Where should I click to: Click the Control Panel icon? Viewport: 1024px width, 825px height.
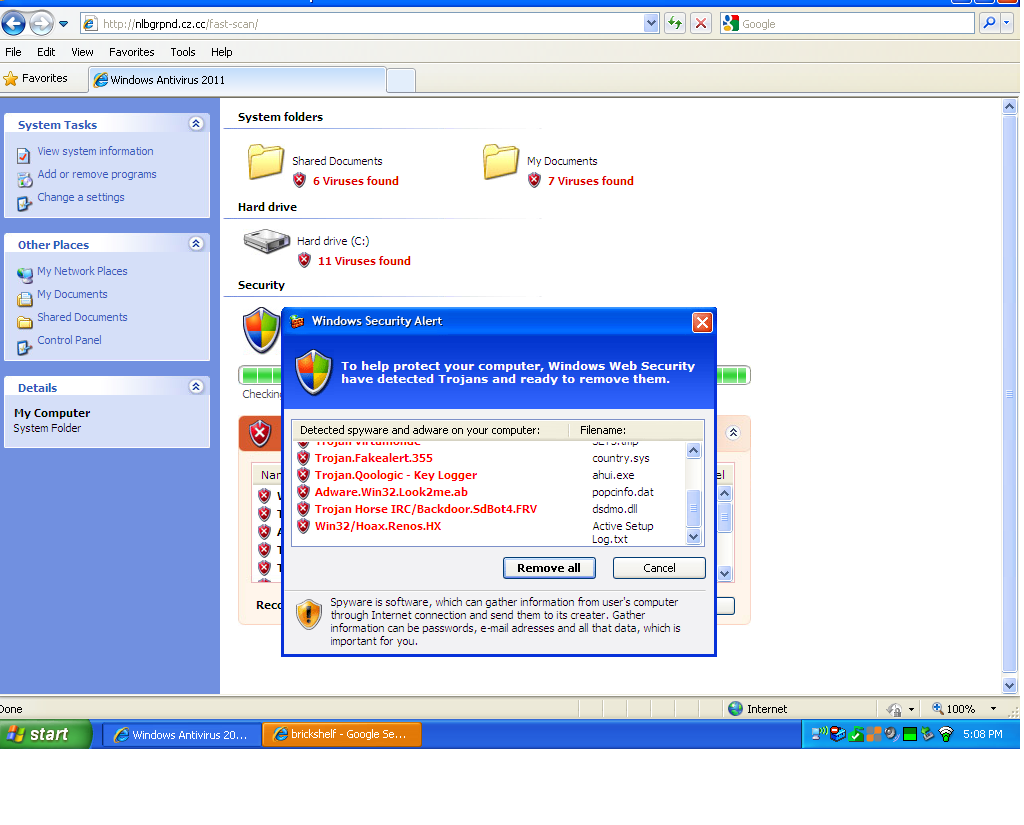coord(25,347)
